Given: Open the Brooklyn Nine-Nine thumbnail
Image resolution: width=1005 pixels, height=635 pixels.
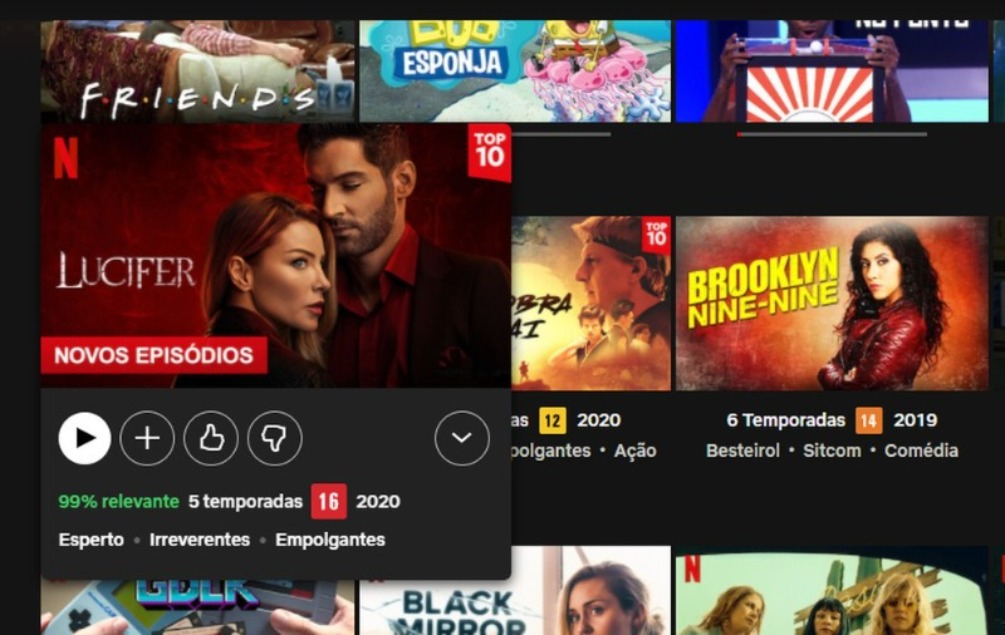Looking at the screenshot, I should pyautogui.click(x=832, y=304).
